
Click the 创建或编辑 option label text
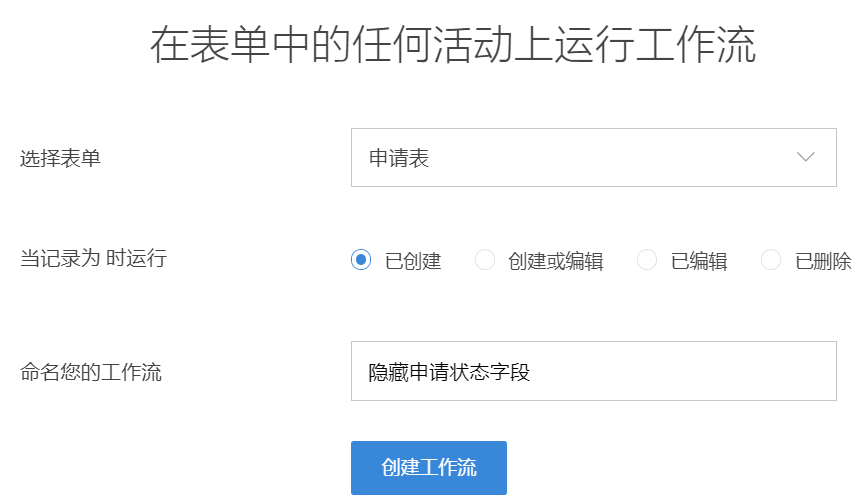click(x=555, y=261)
